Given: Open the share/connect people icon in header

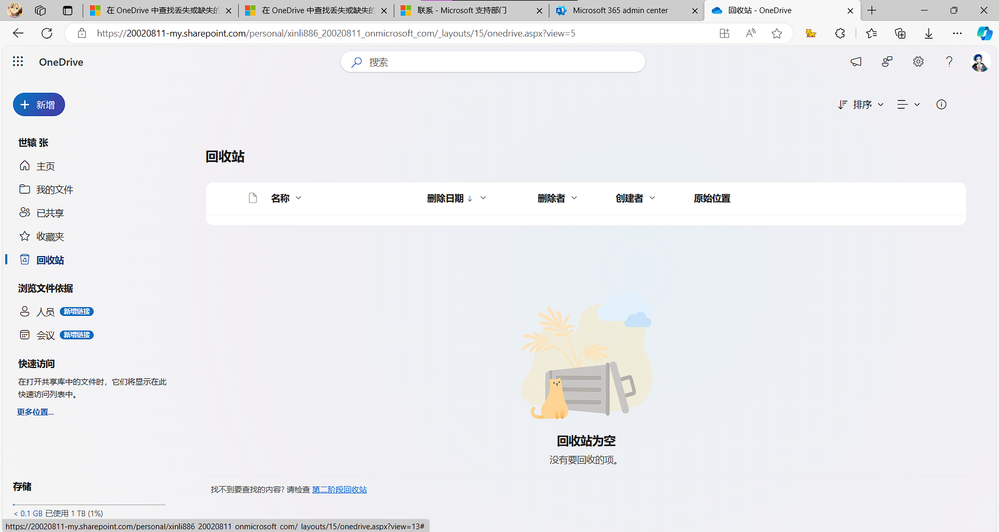Looking at the screenshot, I should 887,62.
